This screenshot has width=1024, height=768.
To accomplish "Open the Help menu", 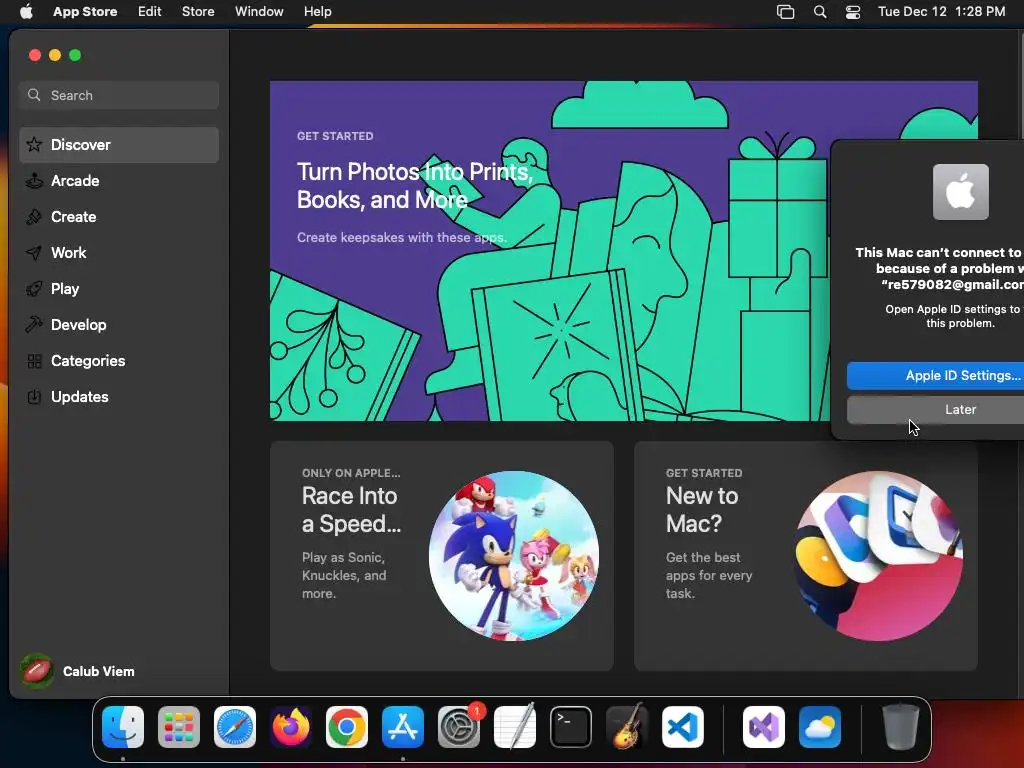I will (317, 12).
